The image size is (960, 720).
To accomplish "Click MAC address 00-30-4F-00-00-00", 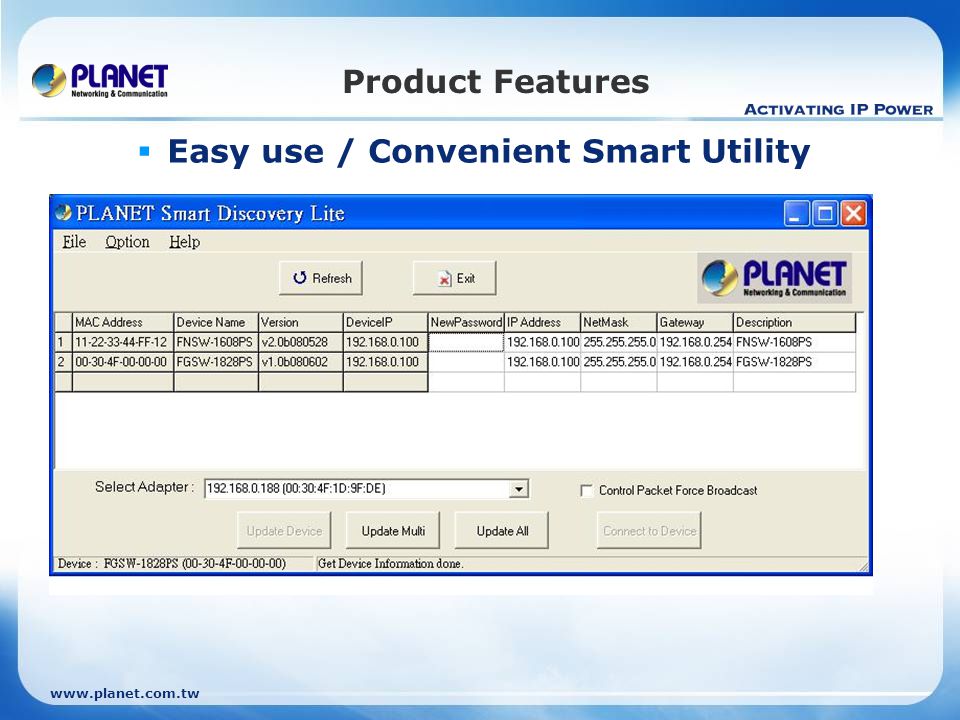I will [123, 362].
